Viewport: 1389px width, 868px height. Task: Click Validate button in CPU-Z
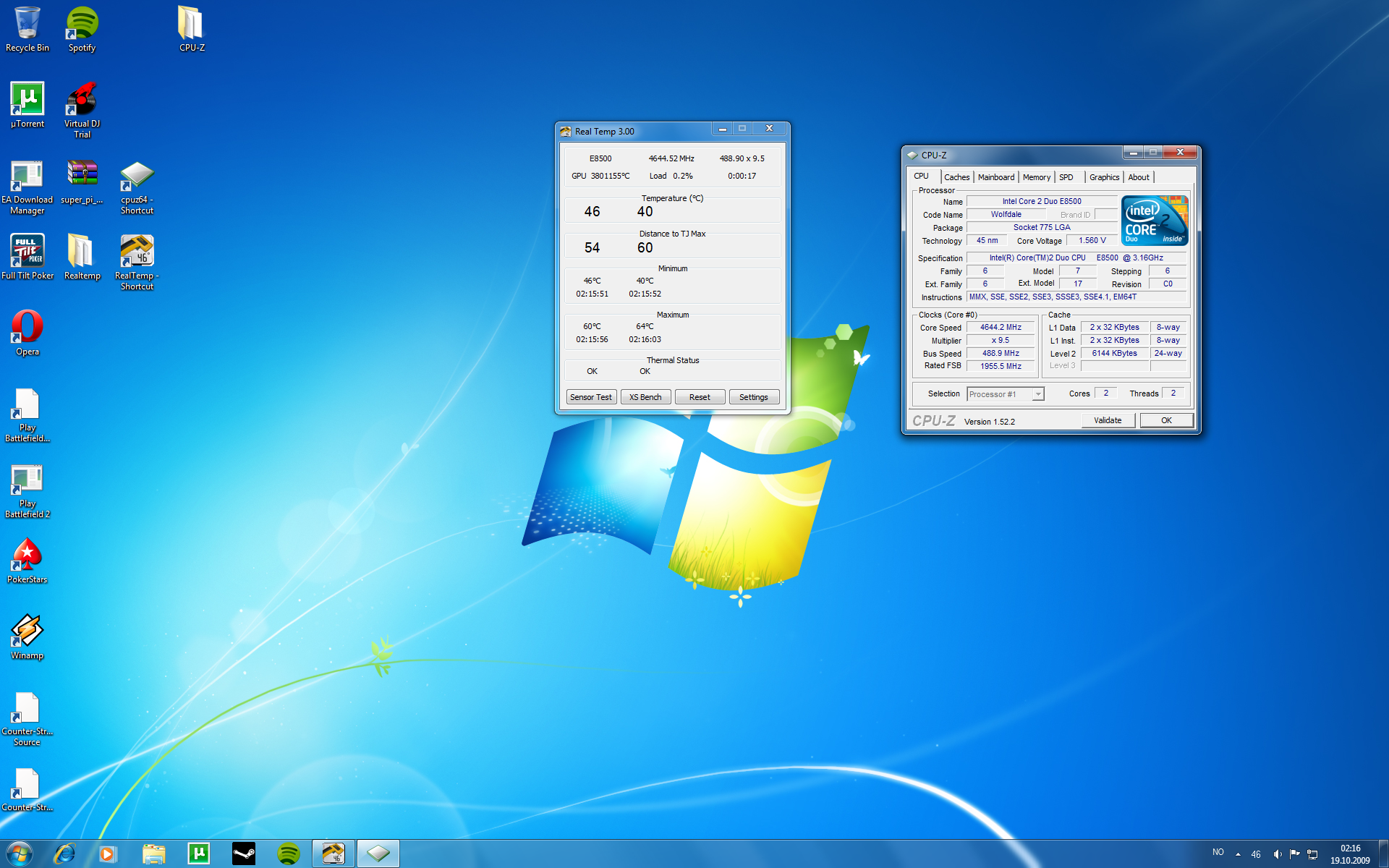coord(1108,420)
